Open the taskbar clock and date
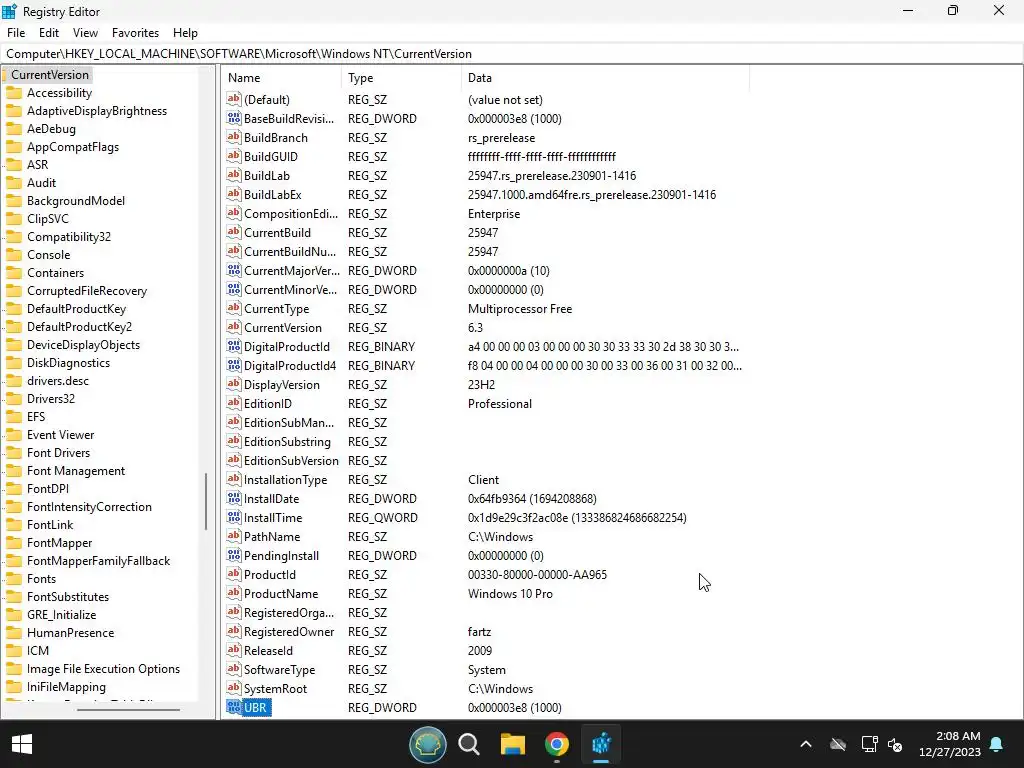Viewport: 1024px width, 768px height. pos(950,744)
